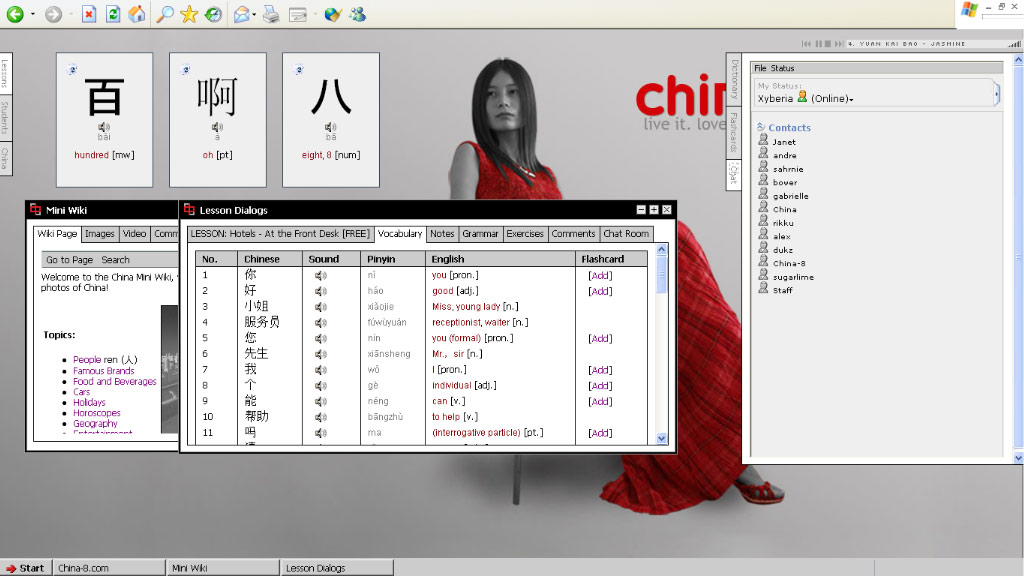Open the Back button history dropdown arrow

pos(32,14)
